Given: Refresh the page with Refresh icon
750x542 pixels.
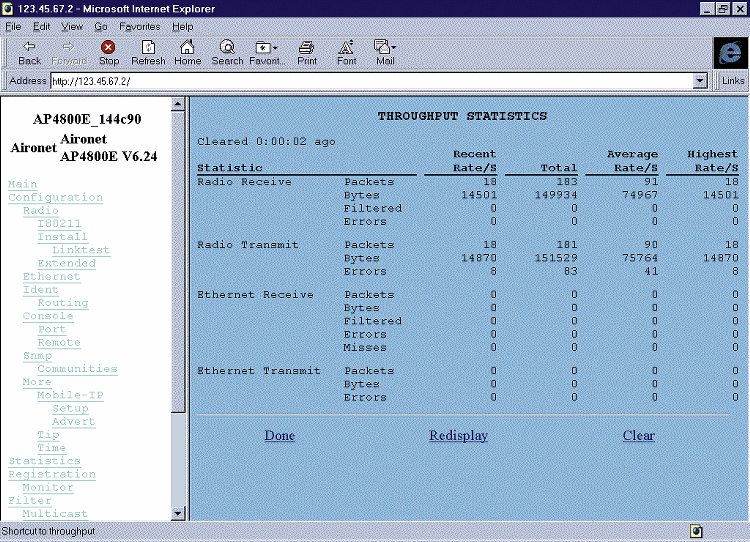Looking at the screenshot, I should (x=148, y=53).
